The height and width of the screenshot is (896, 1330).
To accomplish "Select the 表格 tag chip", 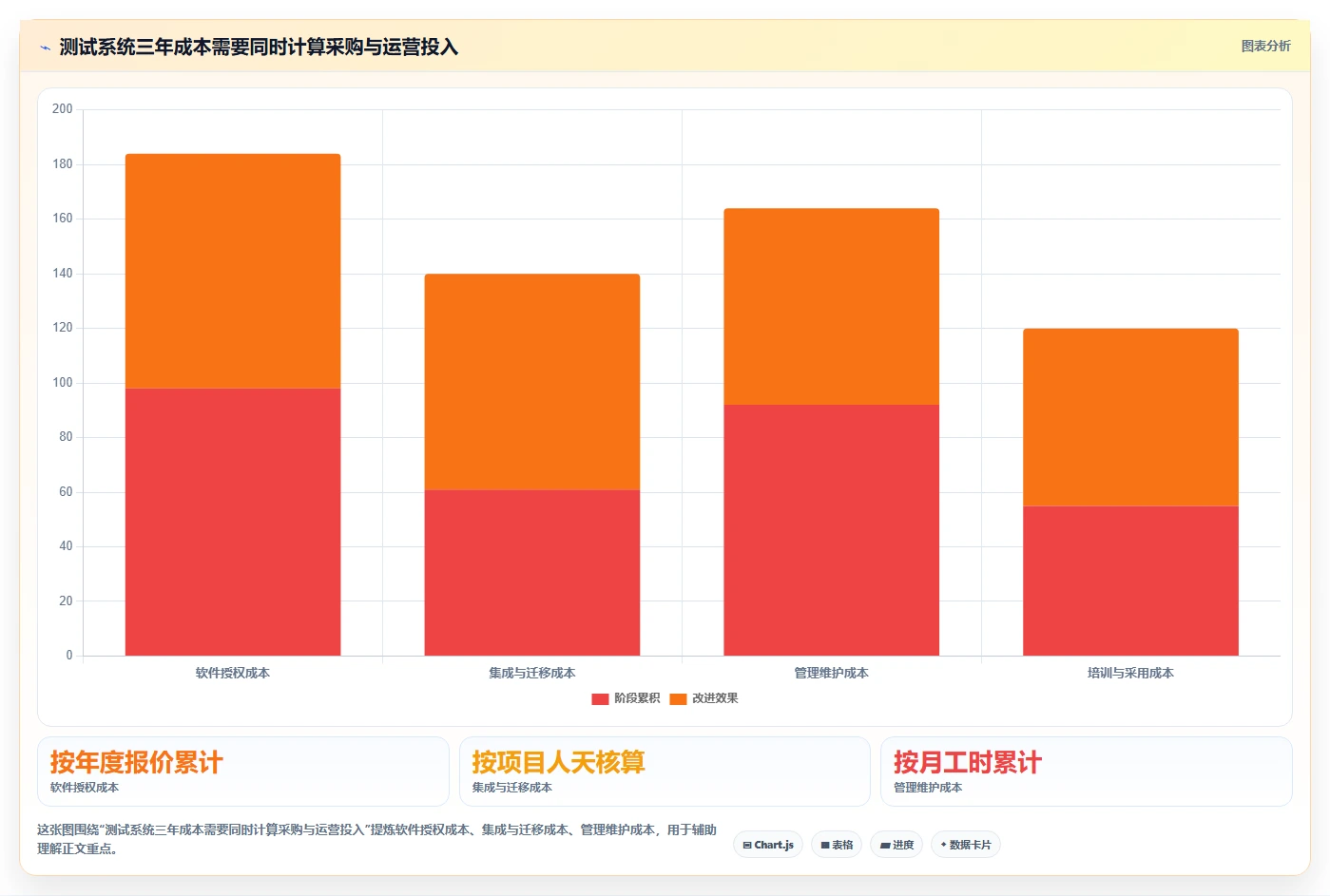I will coord(837,845).
